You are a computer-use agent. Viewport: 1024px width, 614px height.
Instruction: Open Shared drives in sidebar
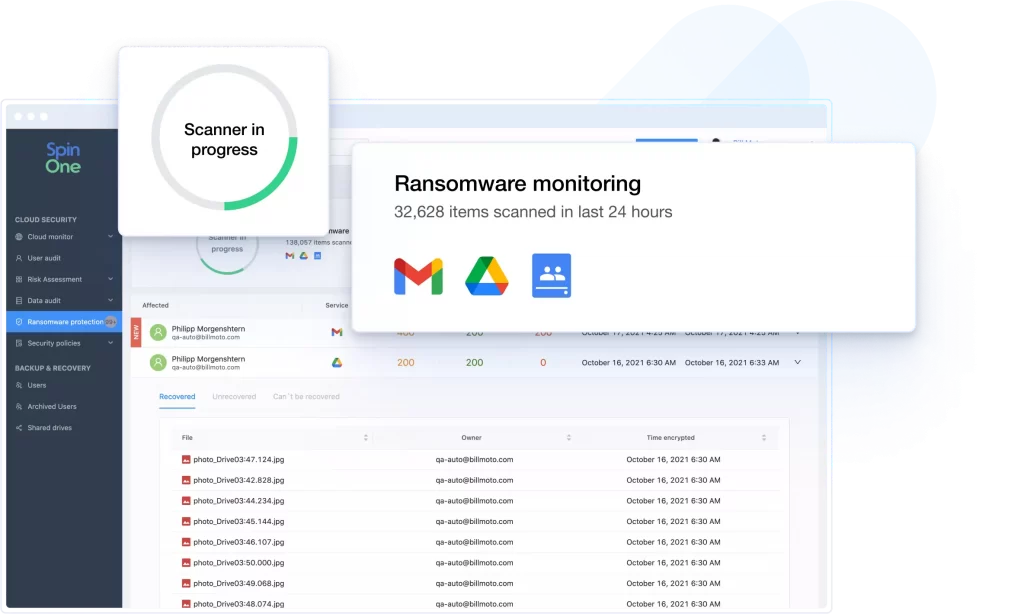pyautogui.click(x=50, y=428)
